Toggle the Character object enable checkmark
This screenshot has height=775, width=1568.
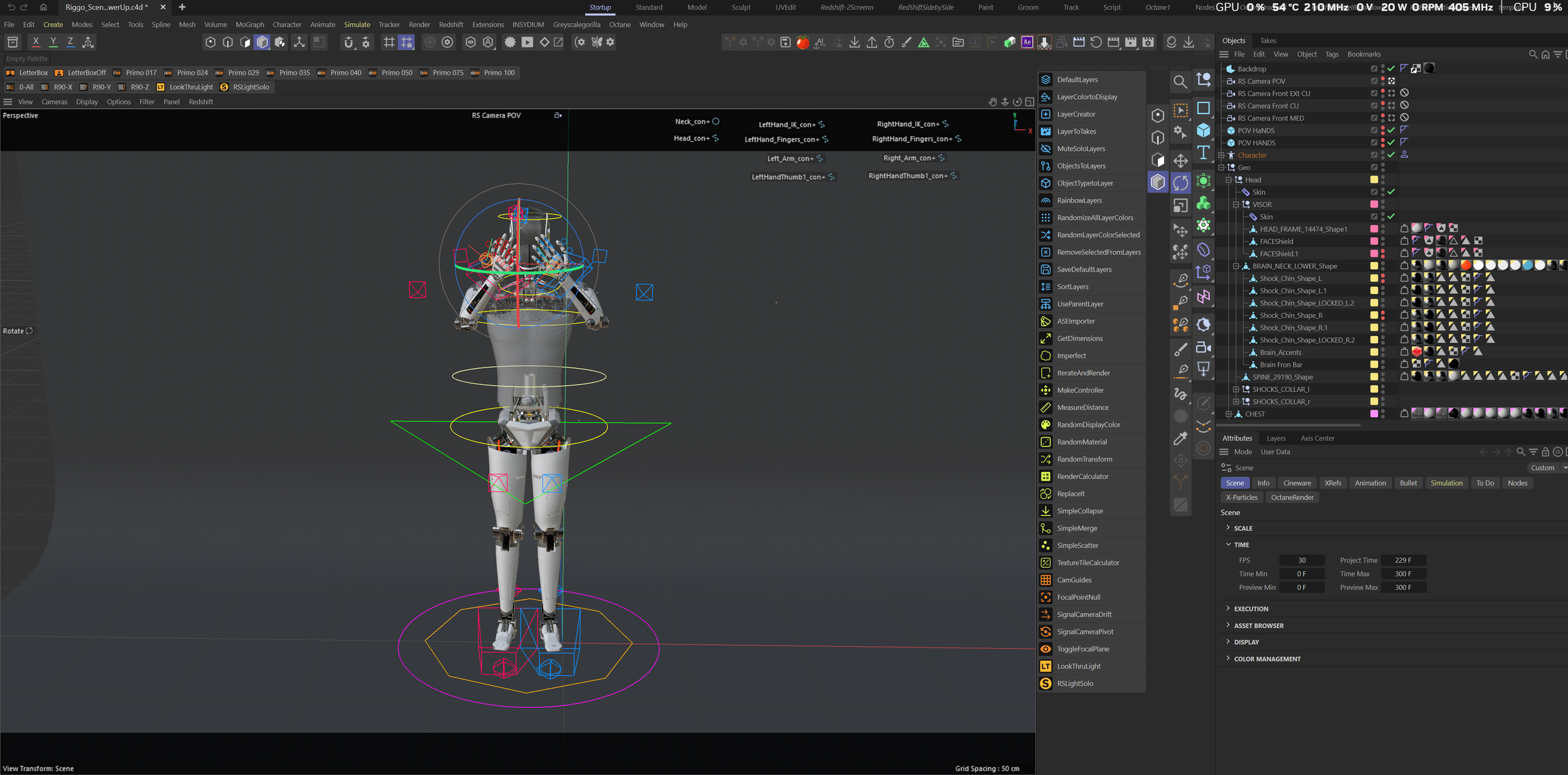1391,155
